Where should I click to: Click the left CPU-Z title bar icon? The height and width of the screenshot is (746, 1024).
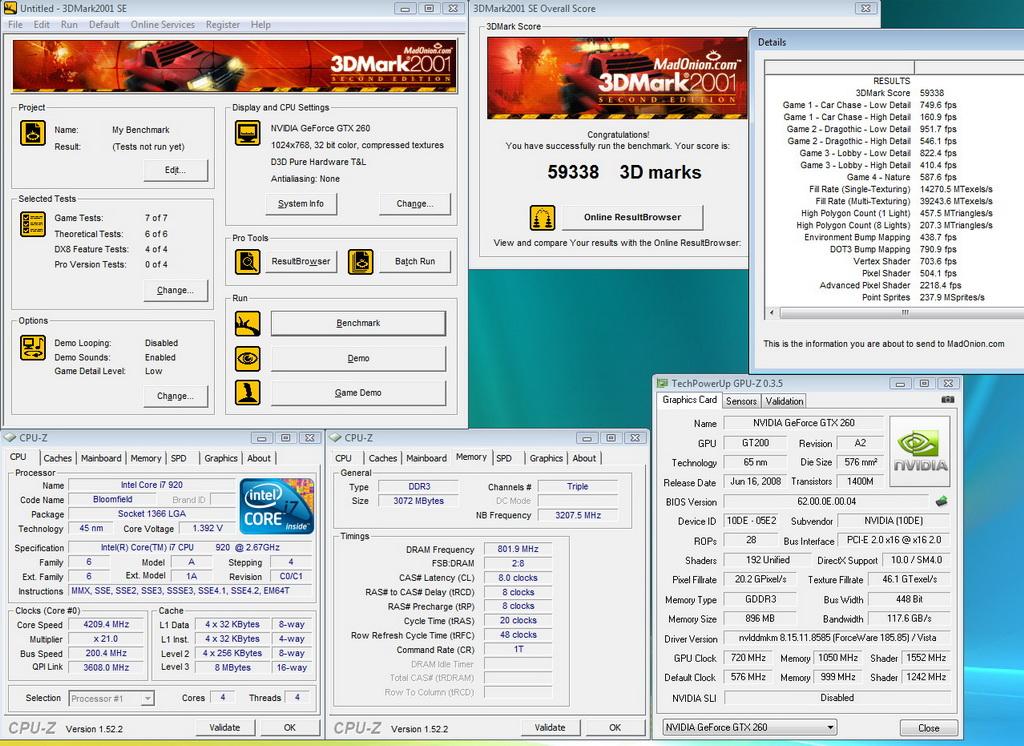pyautogui.click(x=10, y=438)
